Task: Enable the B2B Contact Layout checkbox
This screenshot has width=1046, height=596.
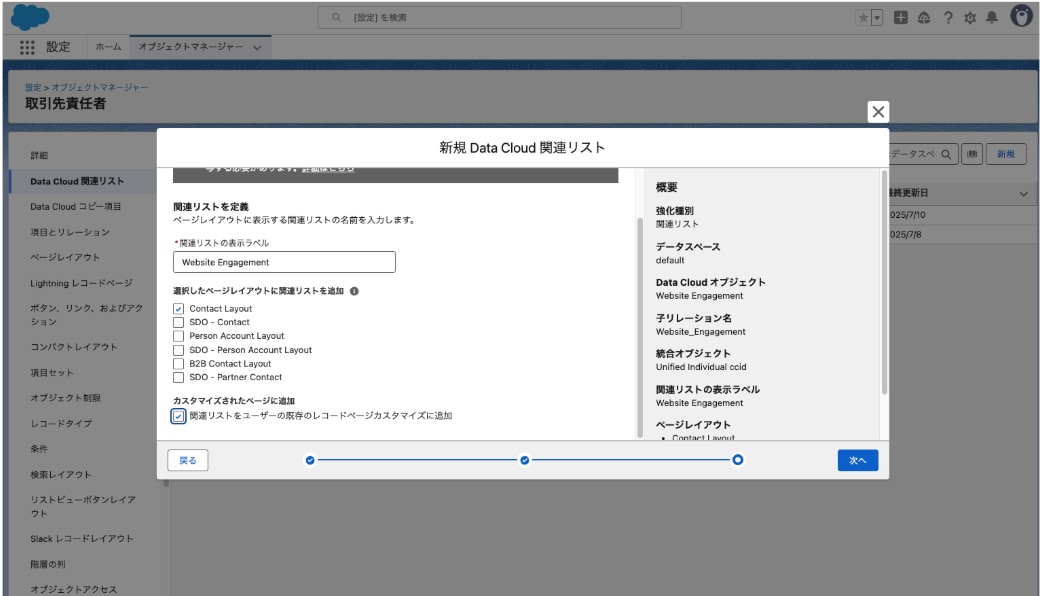Action: click(178, 364)
